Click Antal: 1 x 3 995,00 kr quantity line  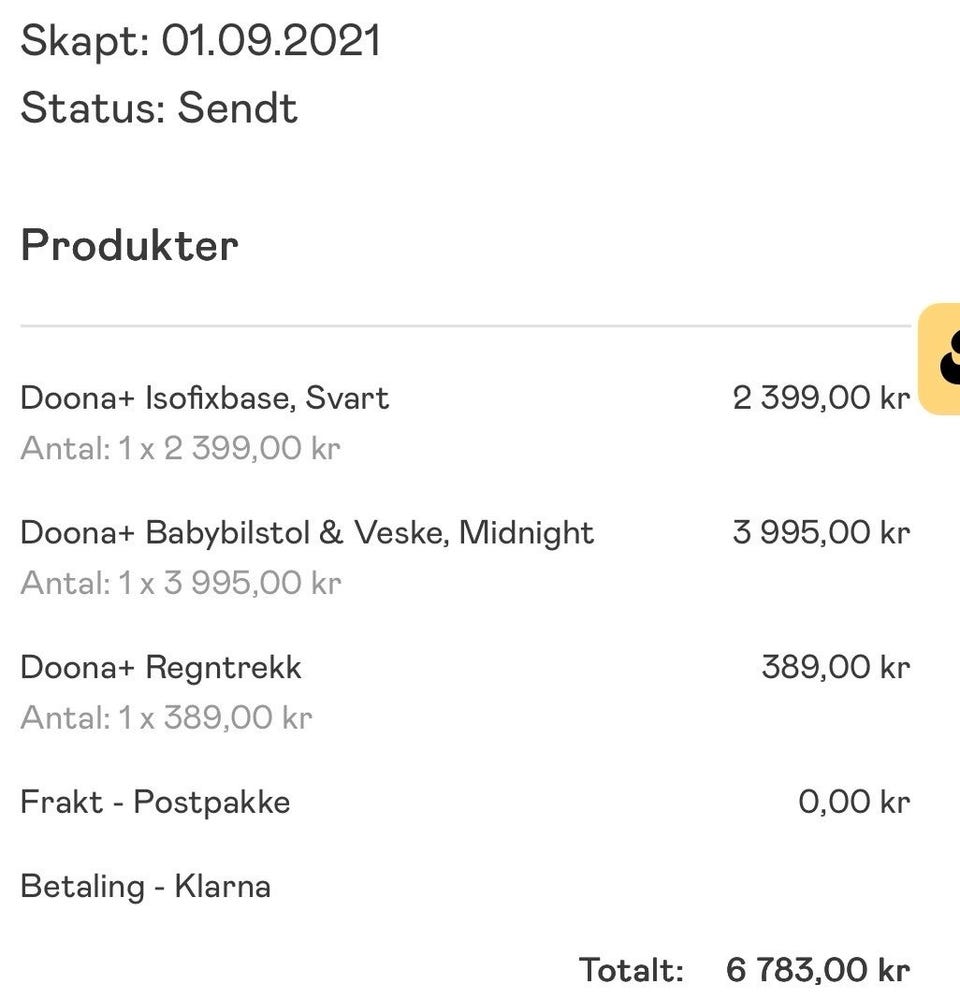(181, 583)
